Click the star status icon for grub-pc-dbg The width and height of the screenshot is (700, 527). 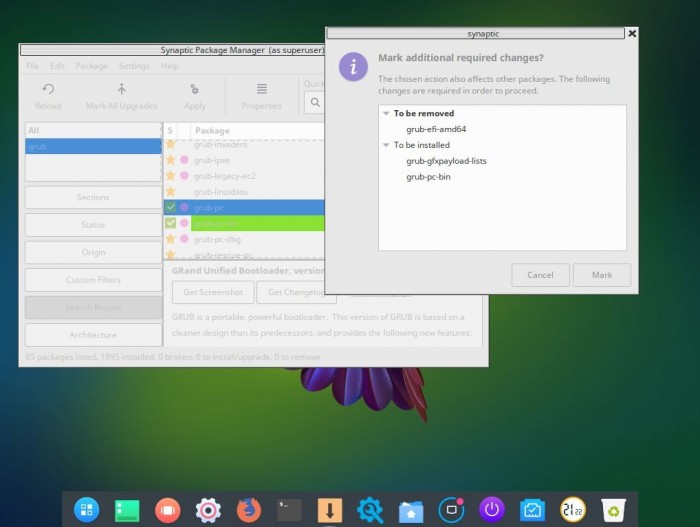click(x=171, y=239)
